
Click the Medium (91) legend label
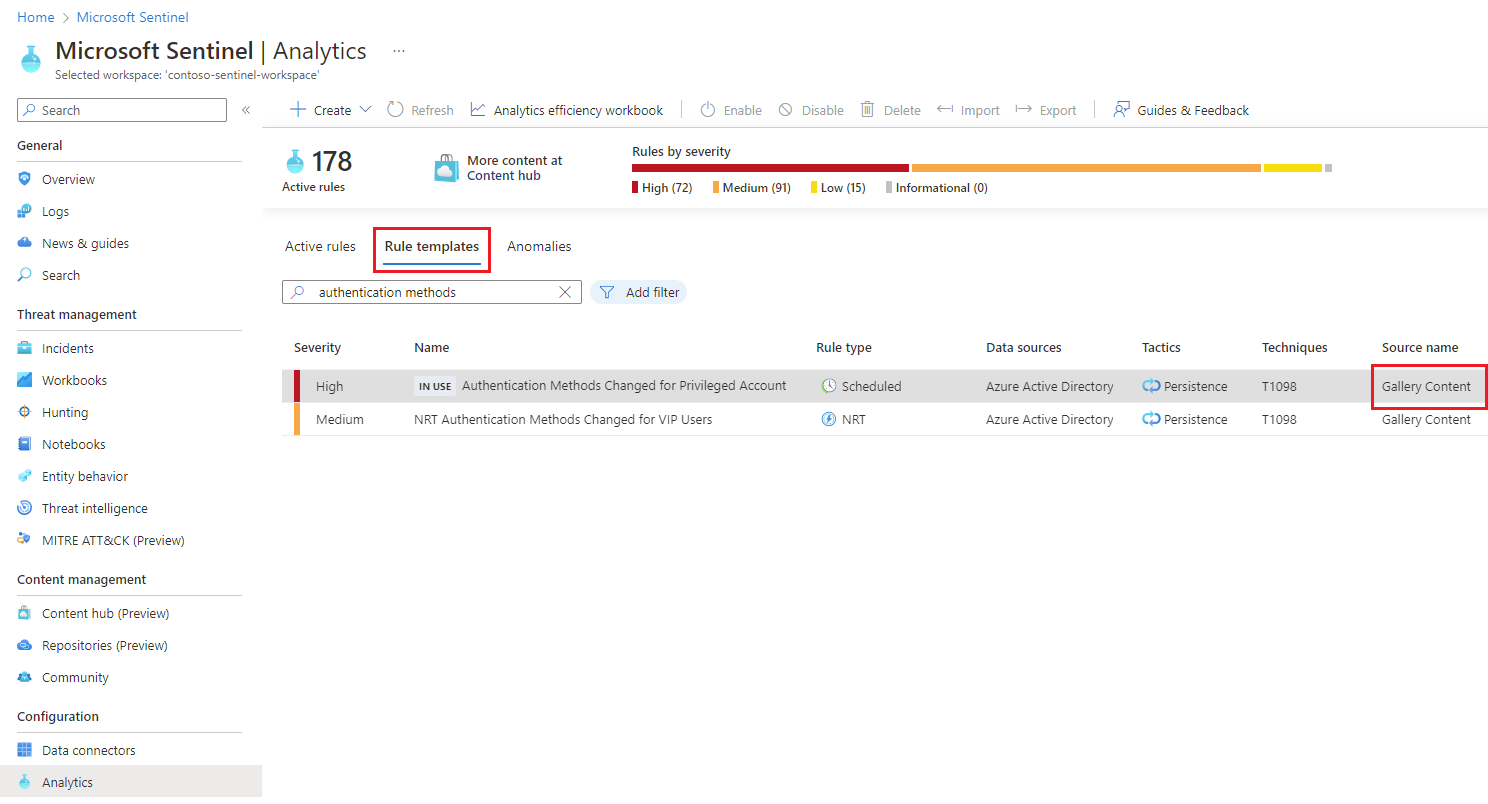[755, 188]
